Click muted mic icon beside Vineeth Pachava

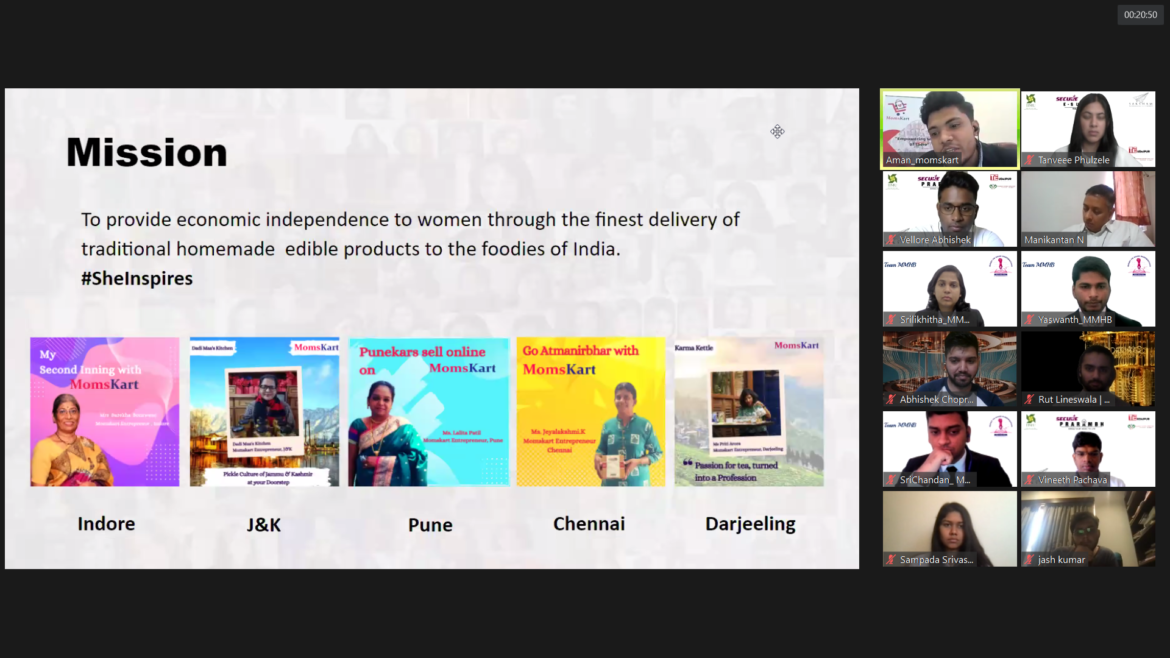(1029, 480)
